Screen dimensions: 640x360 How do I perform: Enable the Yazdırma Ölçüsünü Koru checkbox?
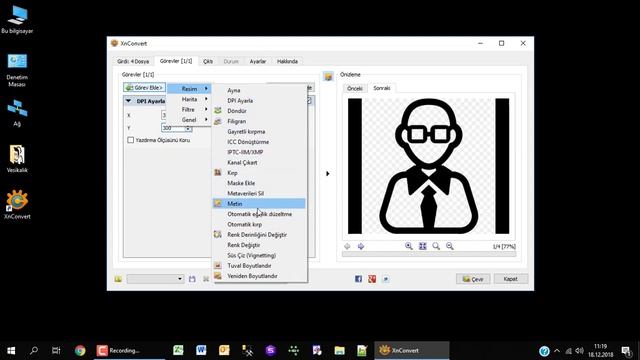point(131,140)
